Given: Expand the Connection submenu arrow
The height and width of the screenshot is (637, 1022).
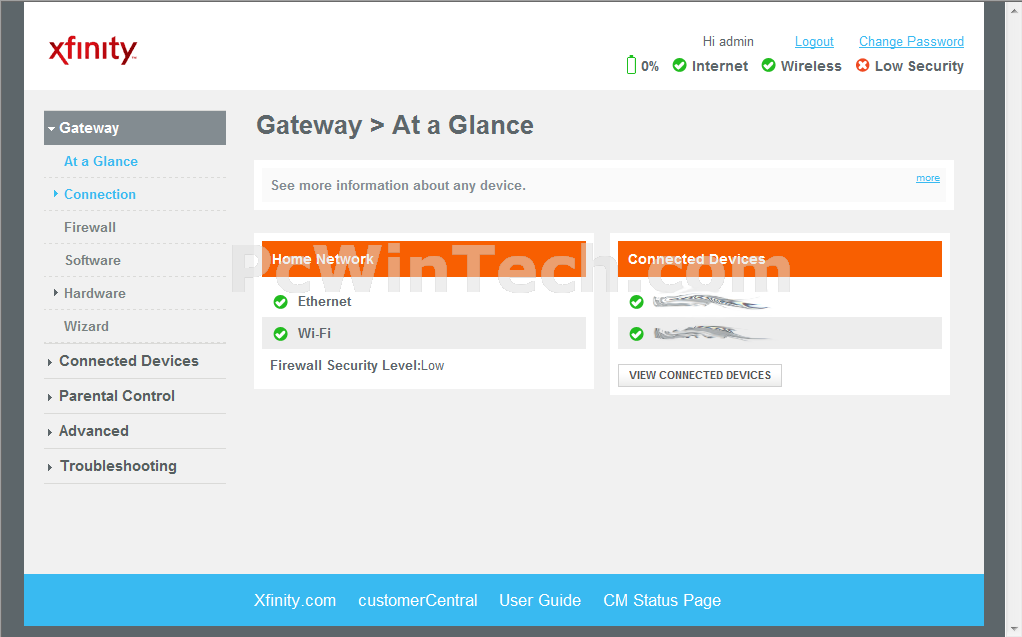Looking at the screenshot, I should pos(55,194).
